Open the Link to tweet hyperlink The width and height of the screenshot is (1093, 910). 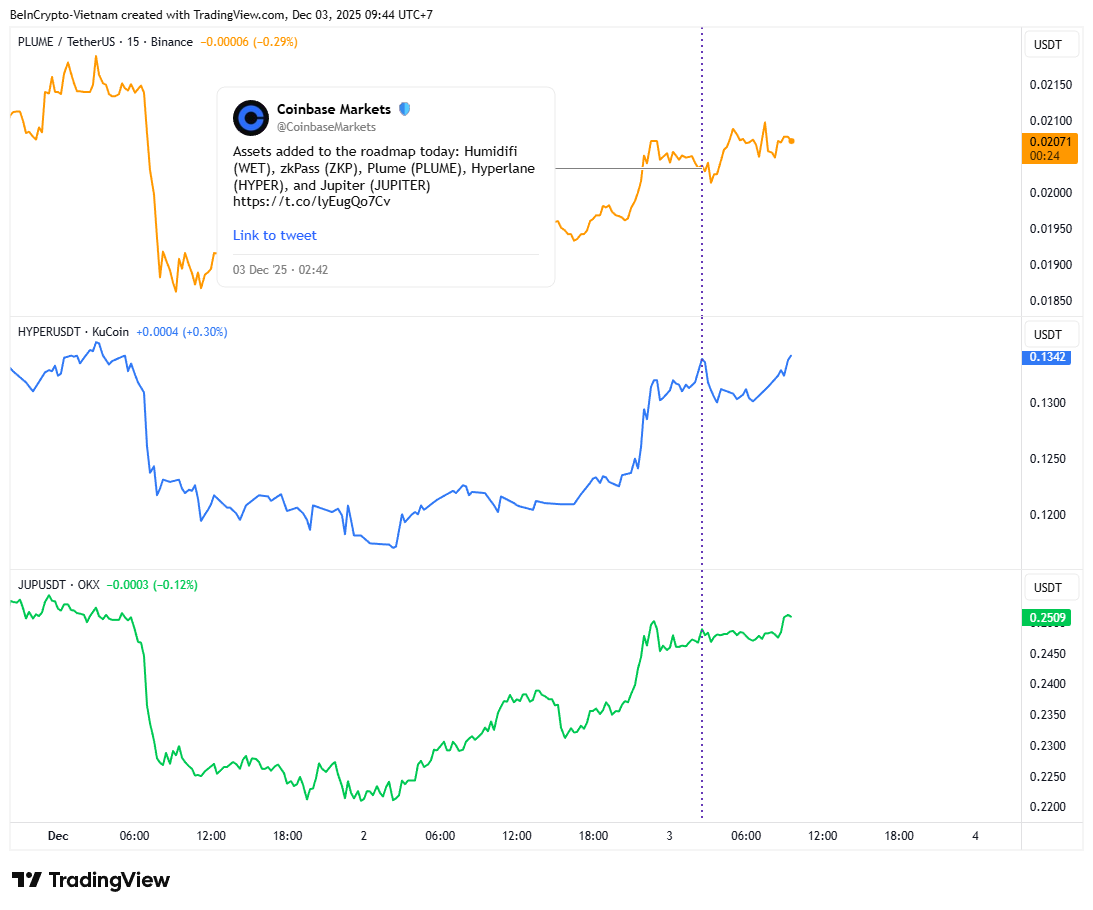point(274,235)
